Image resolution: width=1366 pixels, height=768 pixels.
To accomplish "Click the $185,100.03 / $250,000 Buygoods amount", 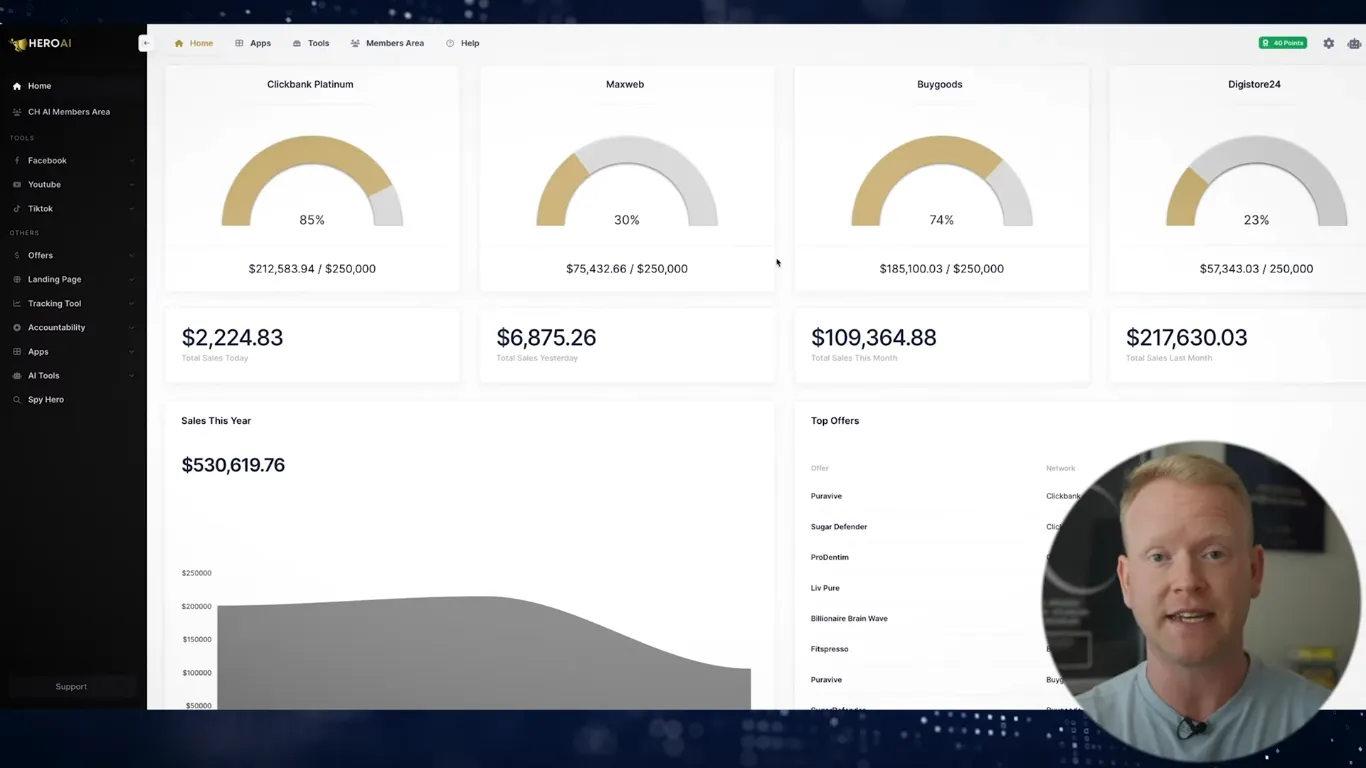I will tap(941, 269).
